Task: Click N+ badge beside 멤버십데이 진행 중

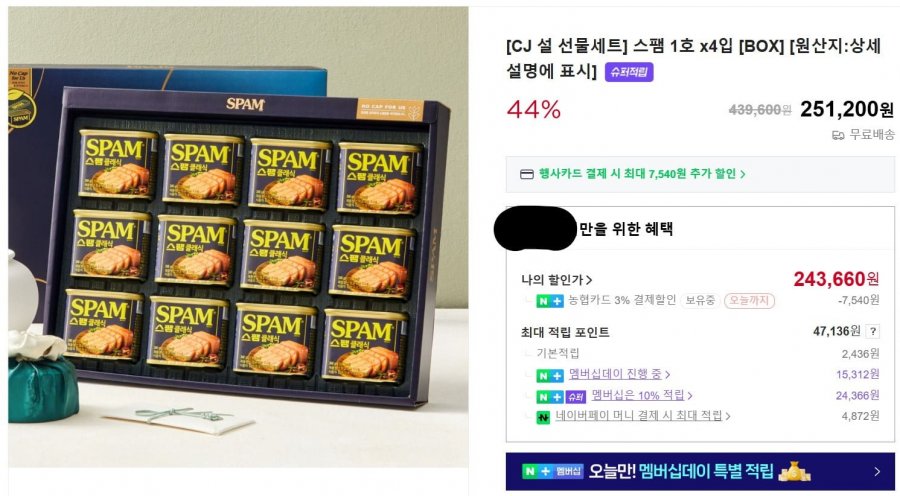Action: [x=549, y=375]
